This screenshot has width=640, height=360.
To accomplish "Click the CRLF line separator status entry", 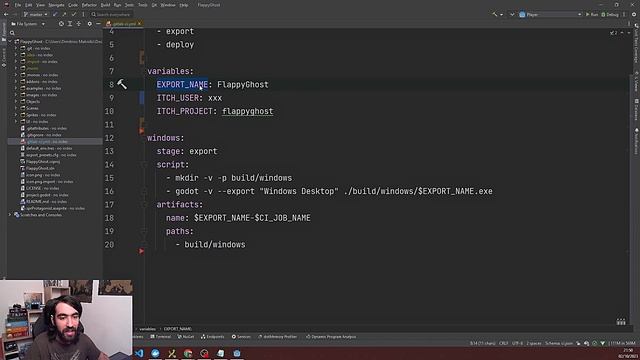I will (504, 343).
